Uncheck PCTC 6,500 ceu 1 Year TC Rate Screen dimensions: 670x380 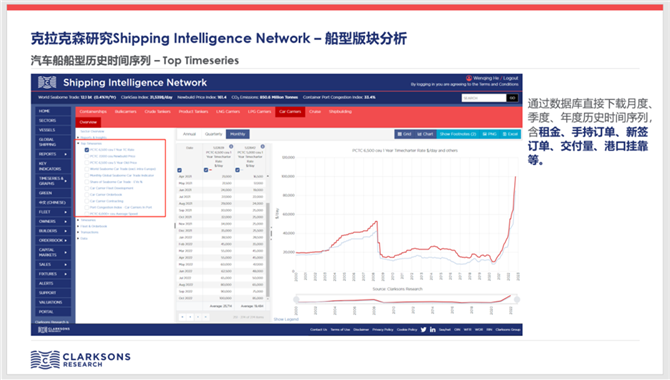(87, 150)
